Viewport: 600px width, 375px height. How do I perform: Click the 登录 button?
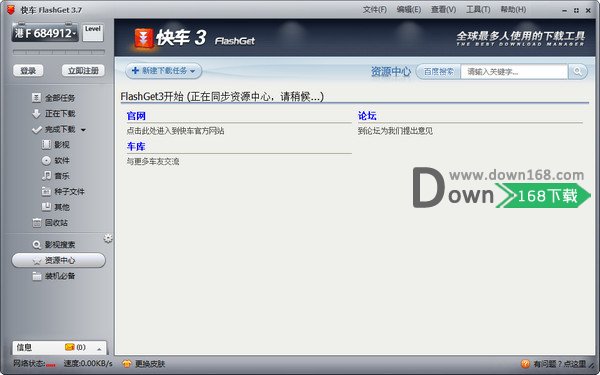tap(28, 71)
